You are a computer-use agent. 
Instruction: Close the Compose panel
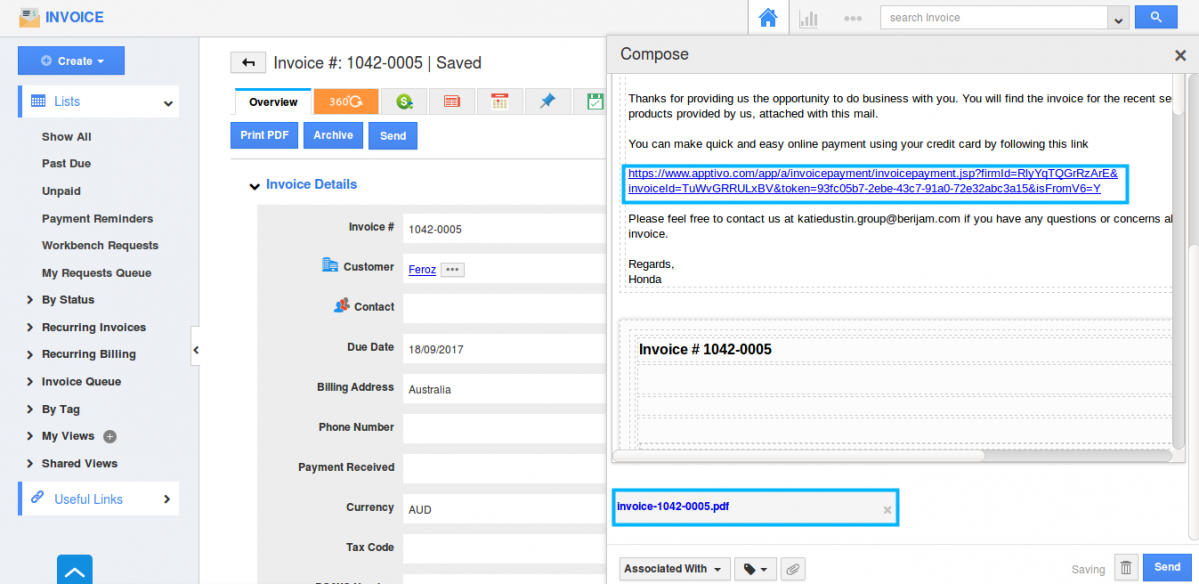click(x=1180, y=55)
